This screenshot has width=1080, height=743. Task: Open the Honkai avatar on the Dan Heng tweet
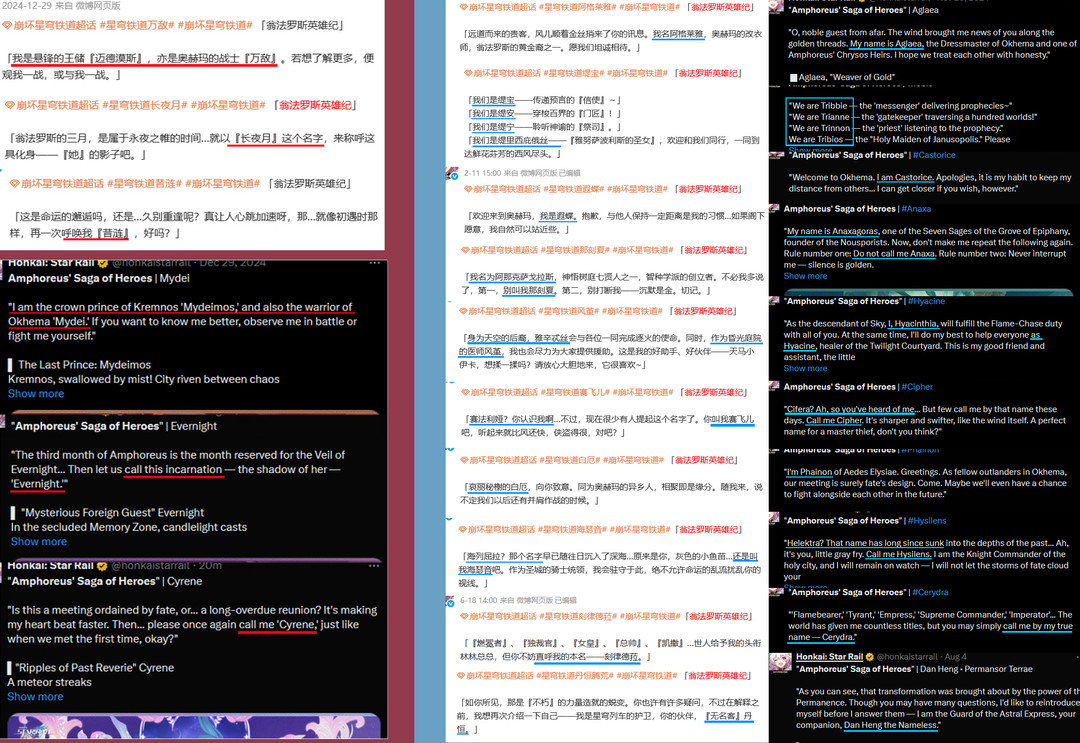pos(780,662)
